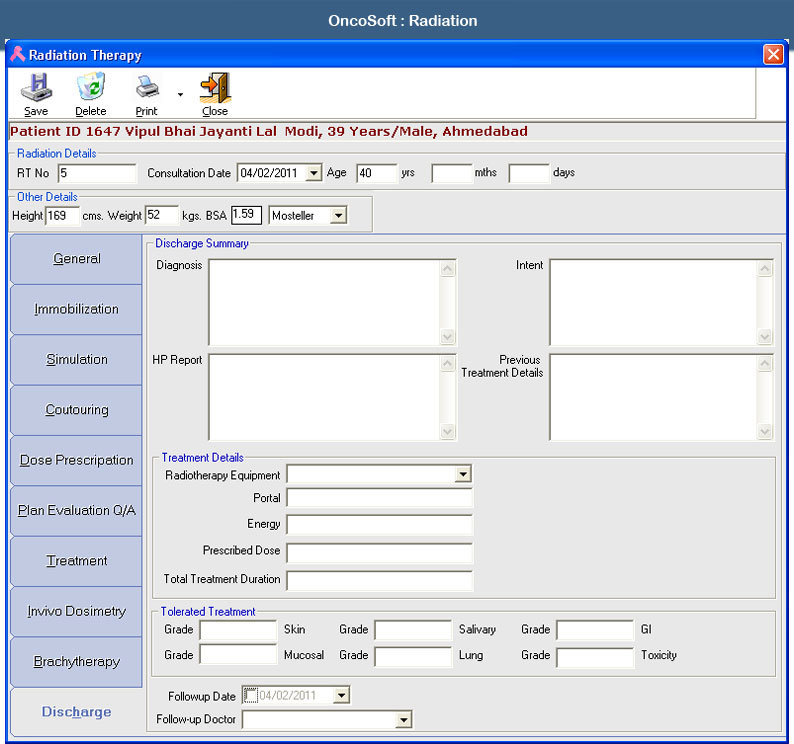Click the RT No input field

(x=97, y=173)
